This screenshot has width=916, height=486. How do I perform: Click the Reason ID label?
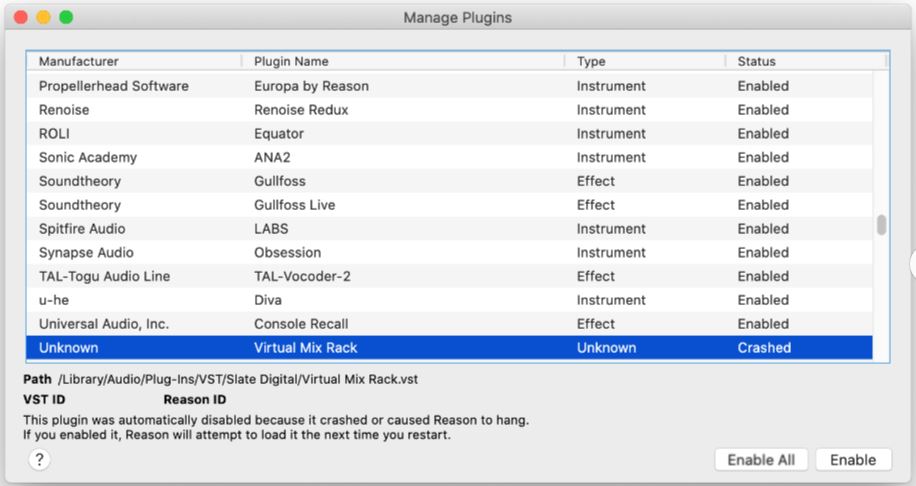[x=195, y=400]
